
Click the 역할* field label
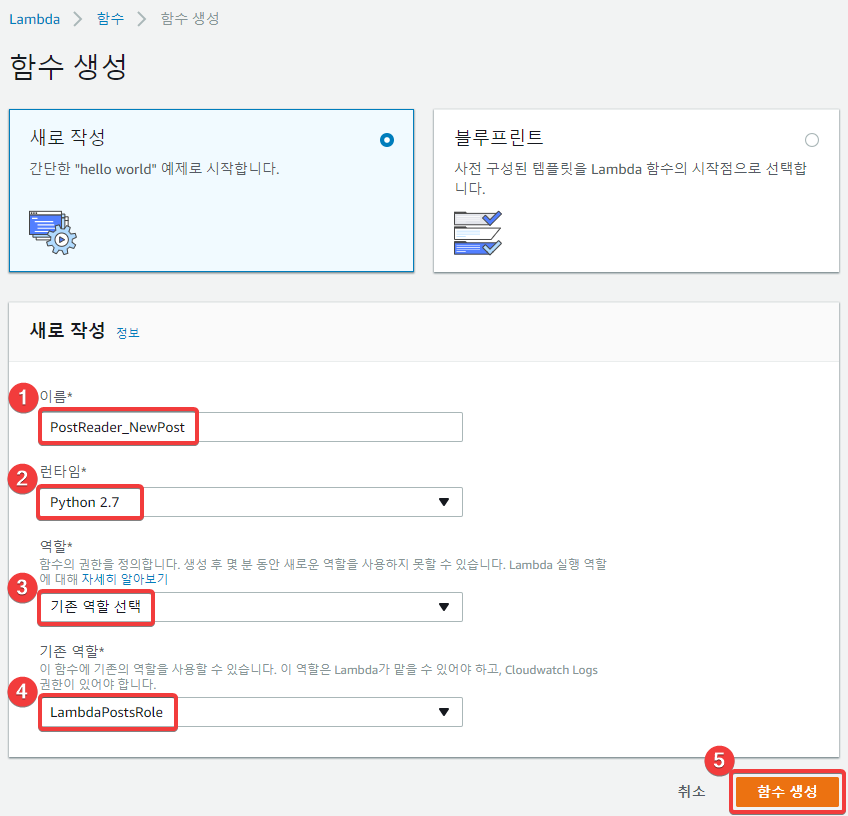pyautogui.click(x=56, y=546)
